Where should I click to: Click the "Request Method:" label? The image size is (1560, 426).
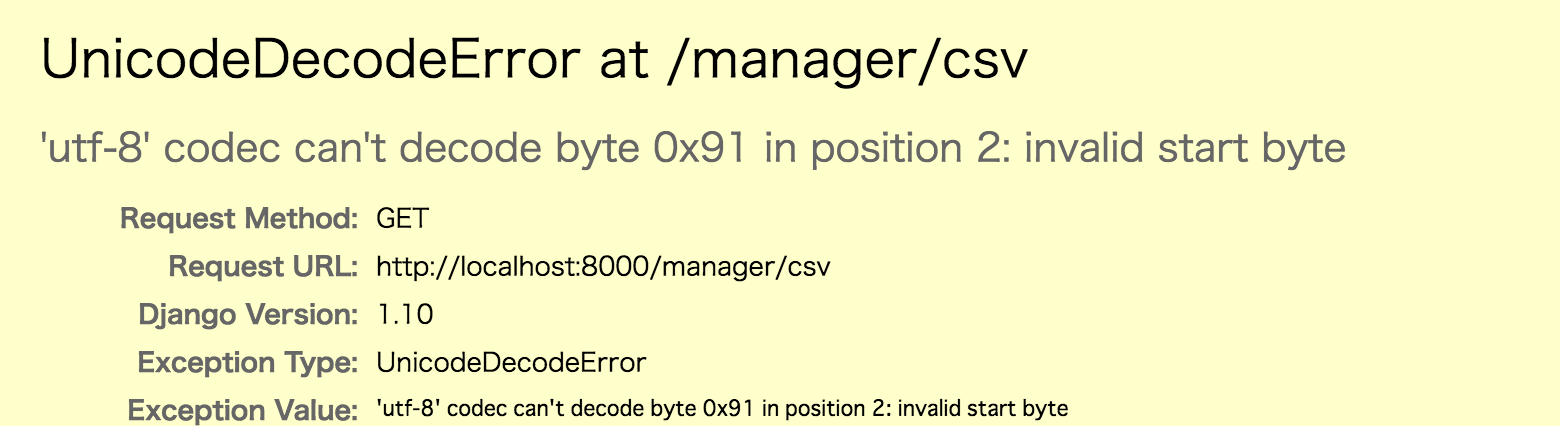click(x=239, y=218)
